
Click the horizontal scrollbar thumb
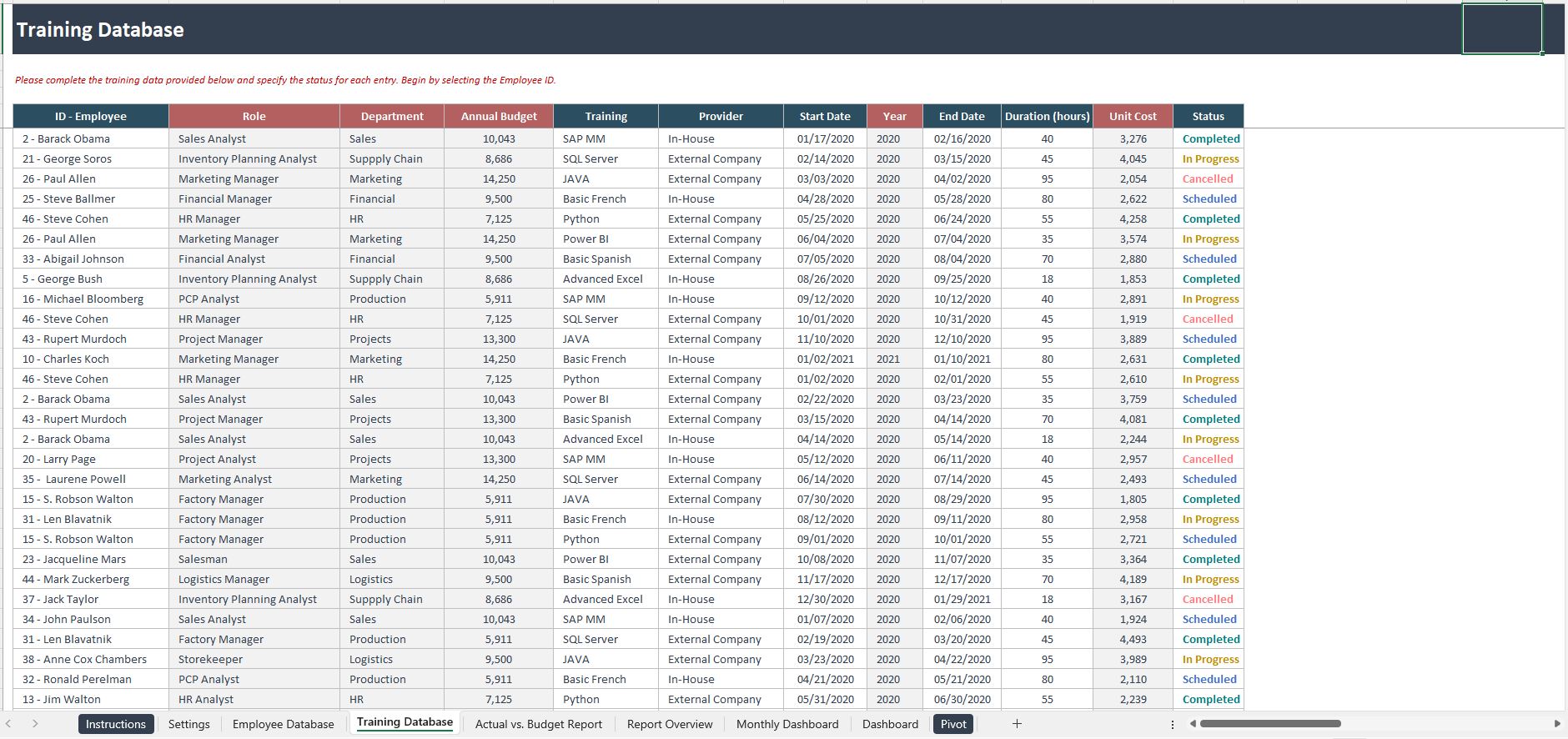tap(1270, 724)
